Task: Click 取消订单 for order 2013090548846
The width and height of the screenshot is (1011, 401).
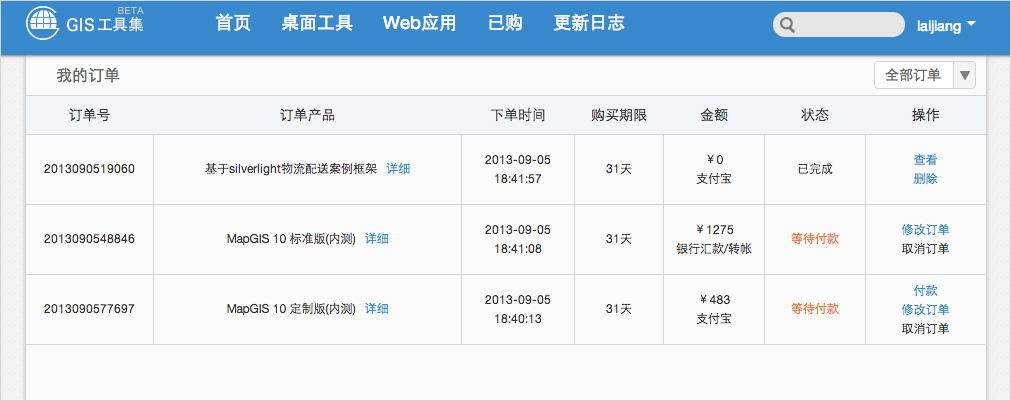Action: pos(925,249)
